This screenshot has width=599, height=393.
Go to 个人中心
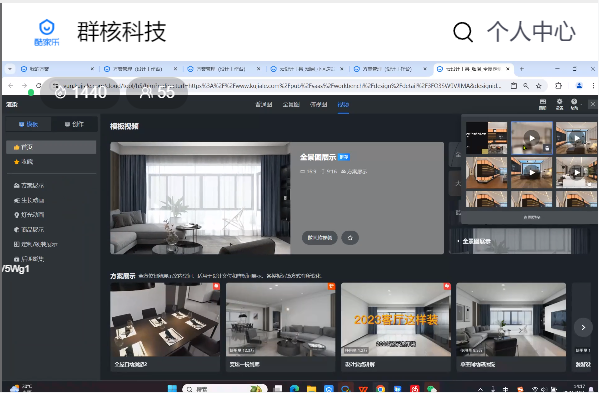(x=531, y=32)
